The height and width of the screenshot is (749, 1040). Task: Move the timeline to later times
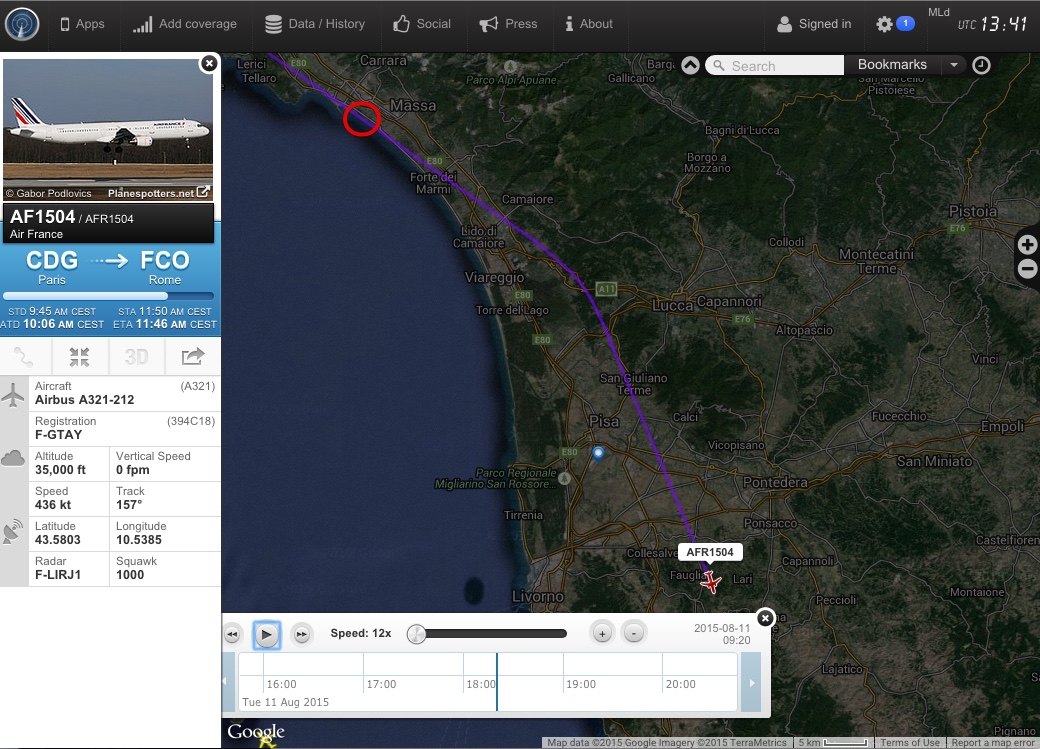coord(751,682)
